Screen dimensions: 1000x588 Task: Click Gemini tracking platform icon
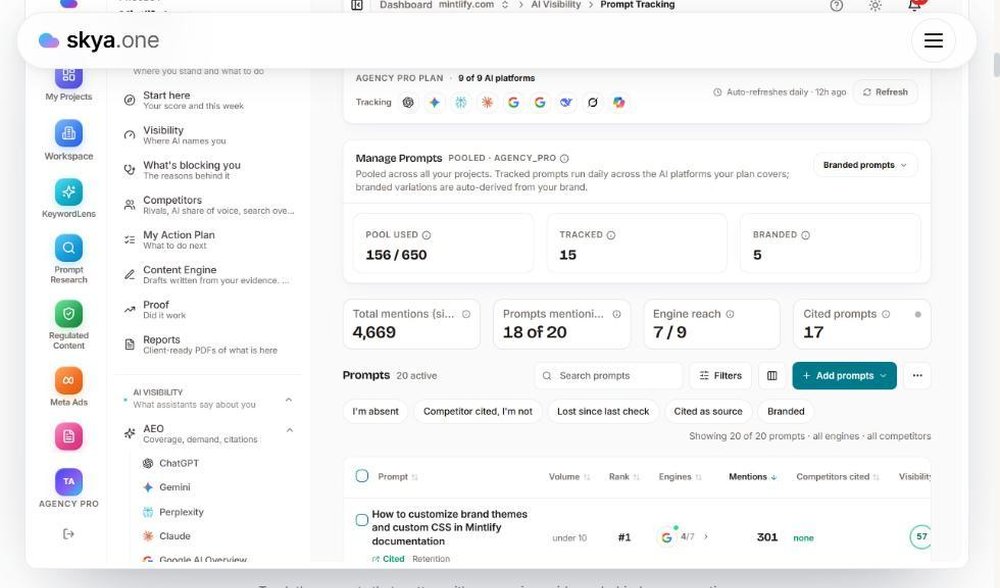pos(434,102)
